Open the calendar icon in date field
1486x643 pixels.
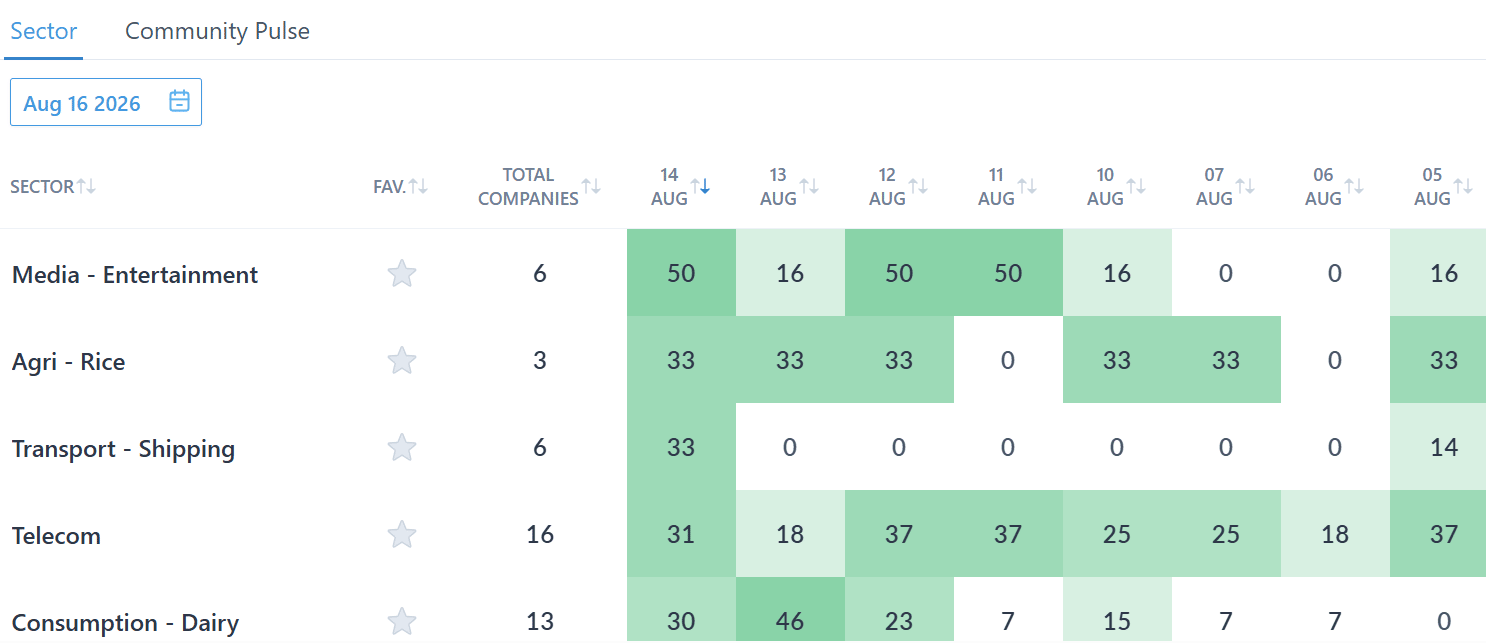[x=180, y=102]
